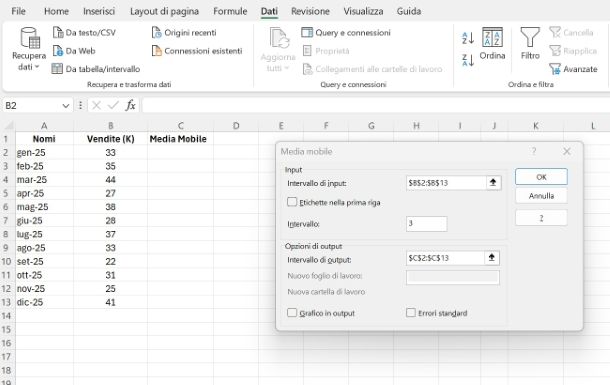This screenshot has height=385, width=610.
Task: Open Avanzate advanced filter
Action: 573,69
